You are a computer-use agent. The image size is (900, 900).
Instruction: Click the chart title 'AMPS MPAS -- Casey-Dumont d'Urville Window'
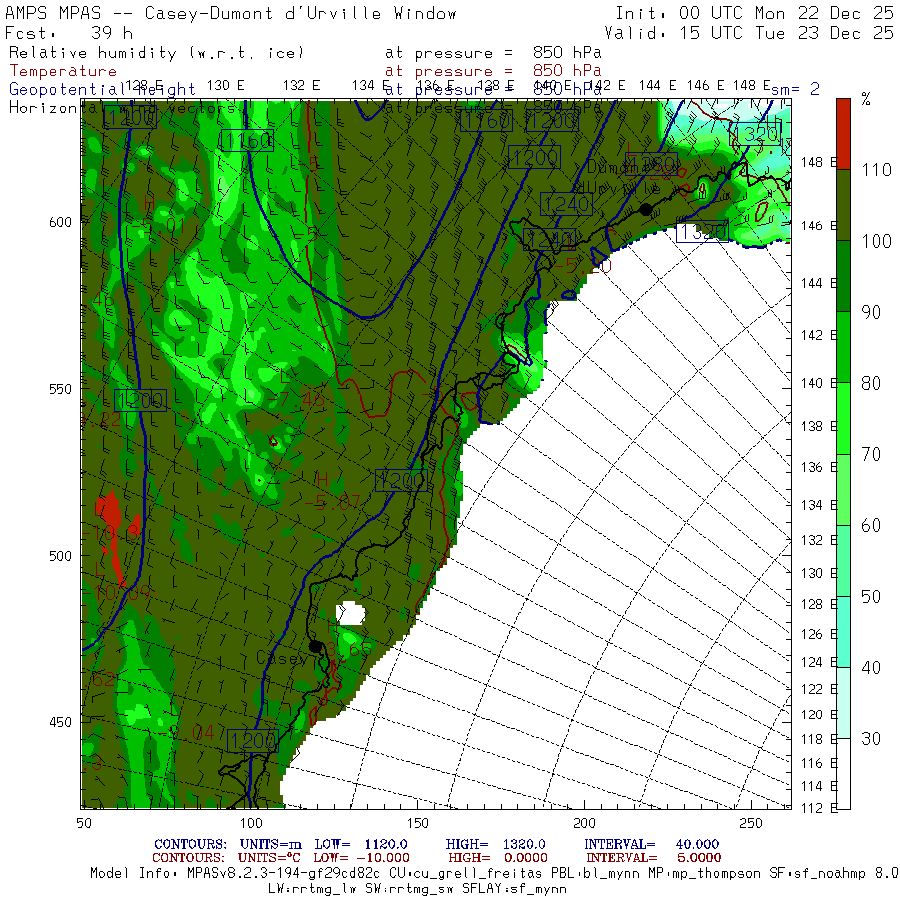pyautogui.click(x=231, y=13)
